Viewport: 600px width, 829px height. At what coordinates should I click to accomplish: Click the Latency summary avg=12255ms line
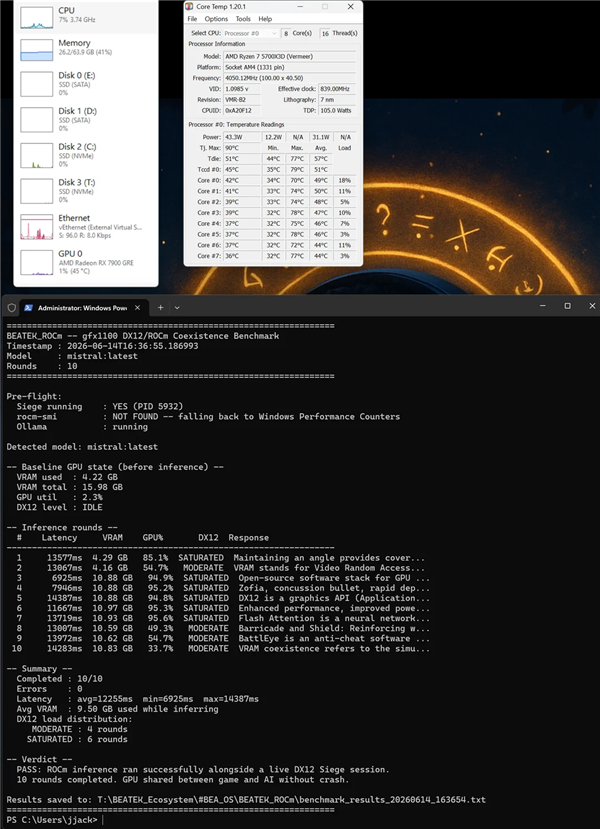pyautogui.click(x=137, y=699)
